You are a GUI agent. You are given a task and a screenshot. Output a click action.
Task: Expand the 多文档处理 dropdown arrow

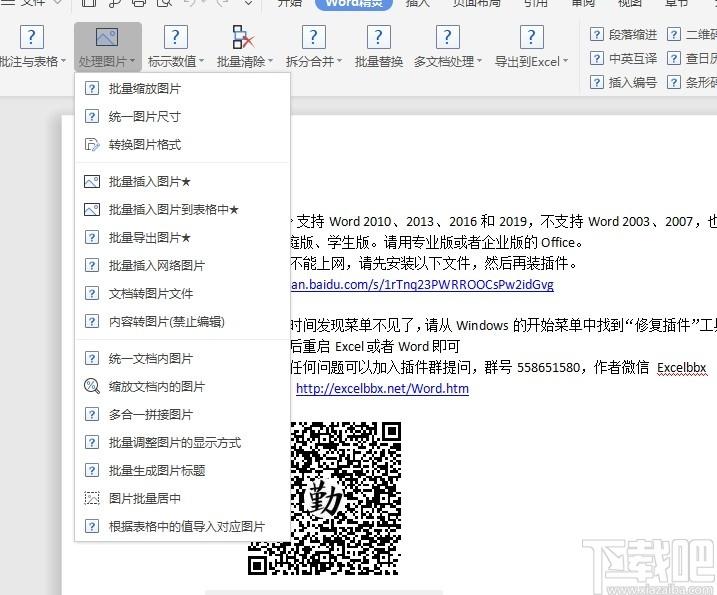coord(479,61)
